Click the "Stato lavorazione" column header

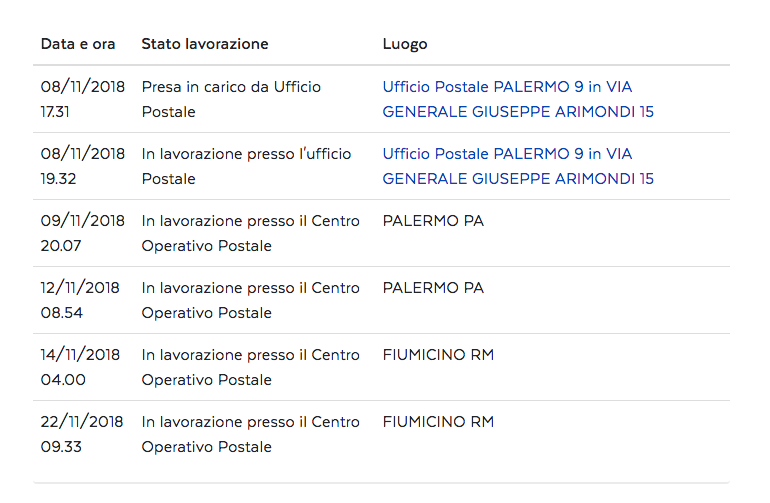point(205,44)
